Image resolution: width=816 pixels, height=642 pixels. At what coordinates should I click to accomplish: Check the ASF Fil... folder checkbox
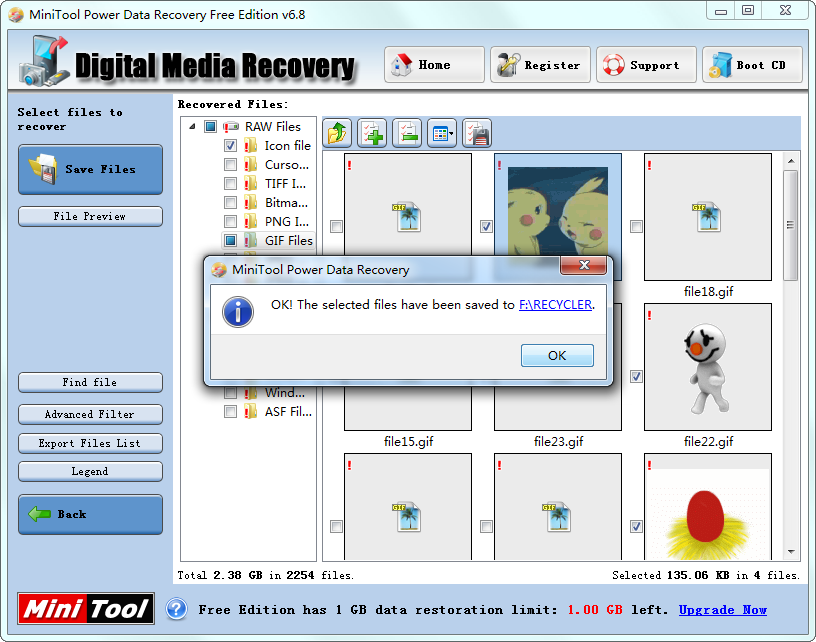tap(231, 412)
